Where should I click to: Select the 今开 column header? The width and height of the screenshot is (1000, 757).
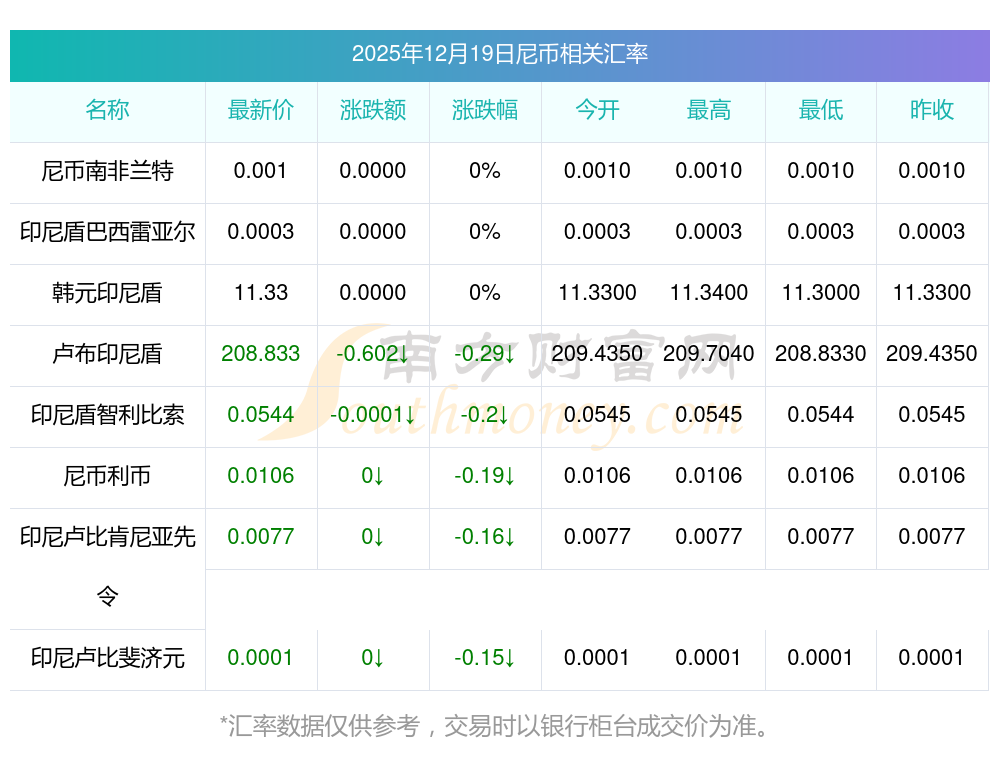tap(597, 110)
